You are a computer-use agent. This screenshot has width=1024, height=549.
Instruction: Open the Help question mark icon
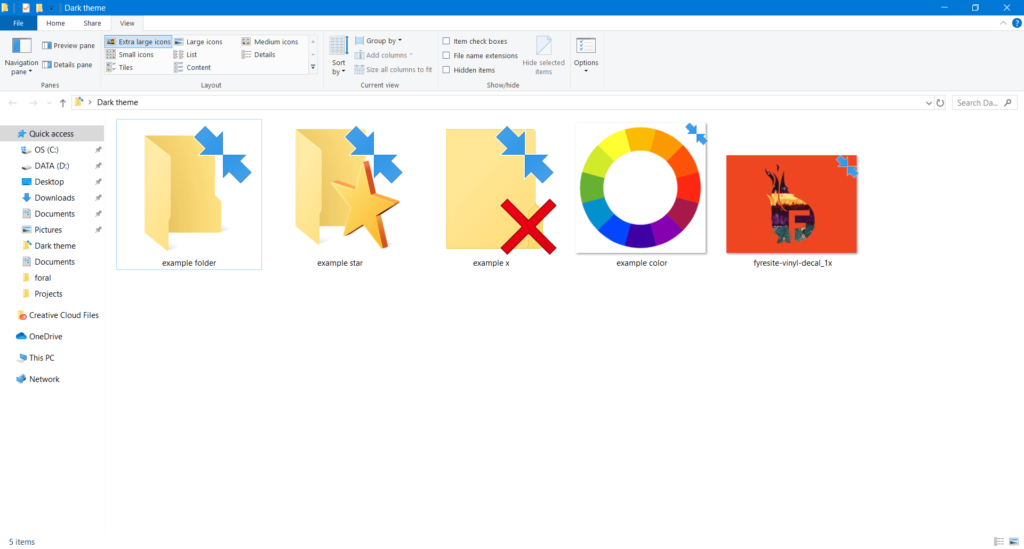(1016, 22)
